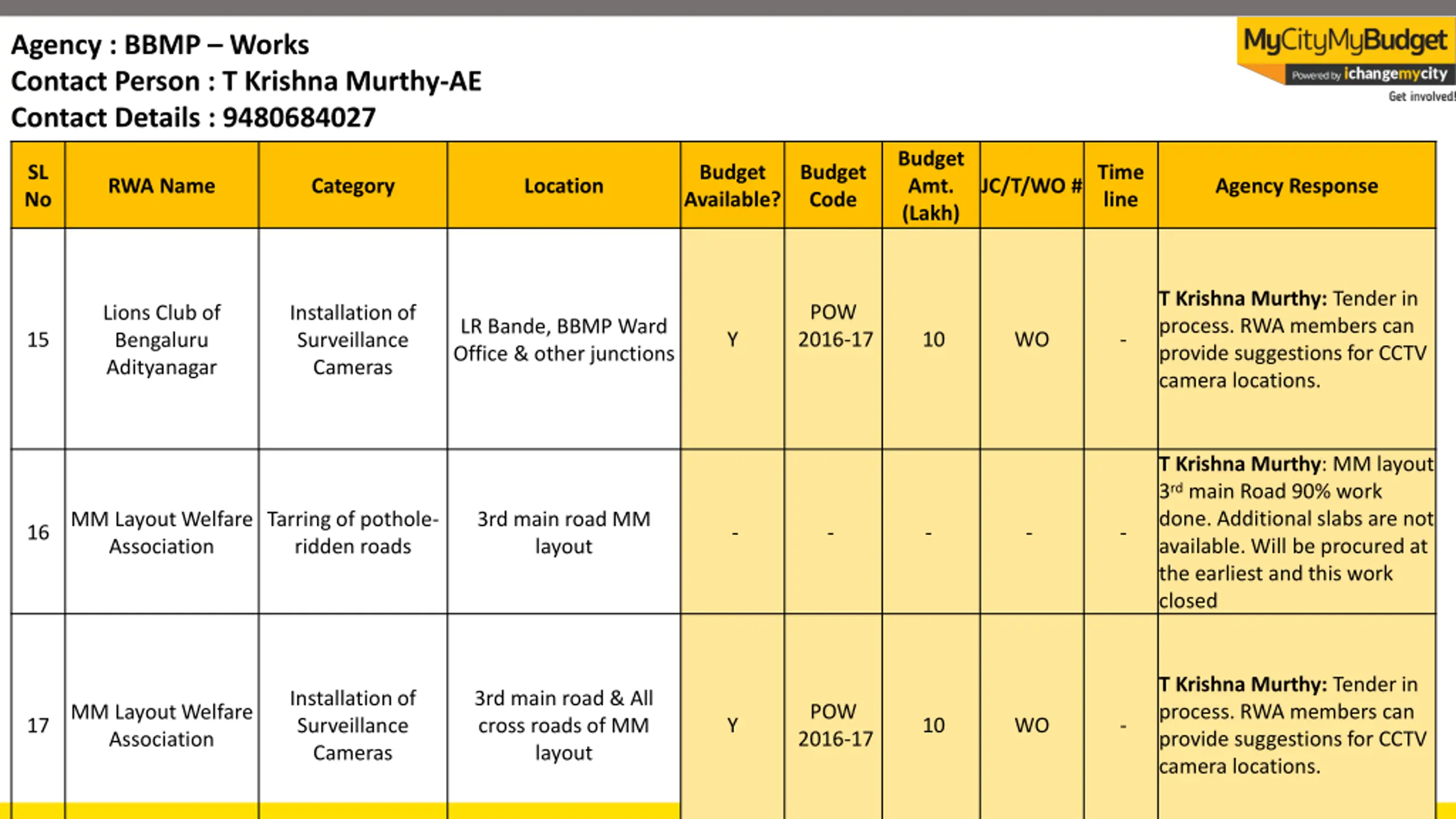The height and width of the screenshot is (819, 1456).
Task: Select serial number 15 cell
Action: [x=38, y=339]
